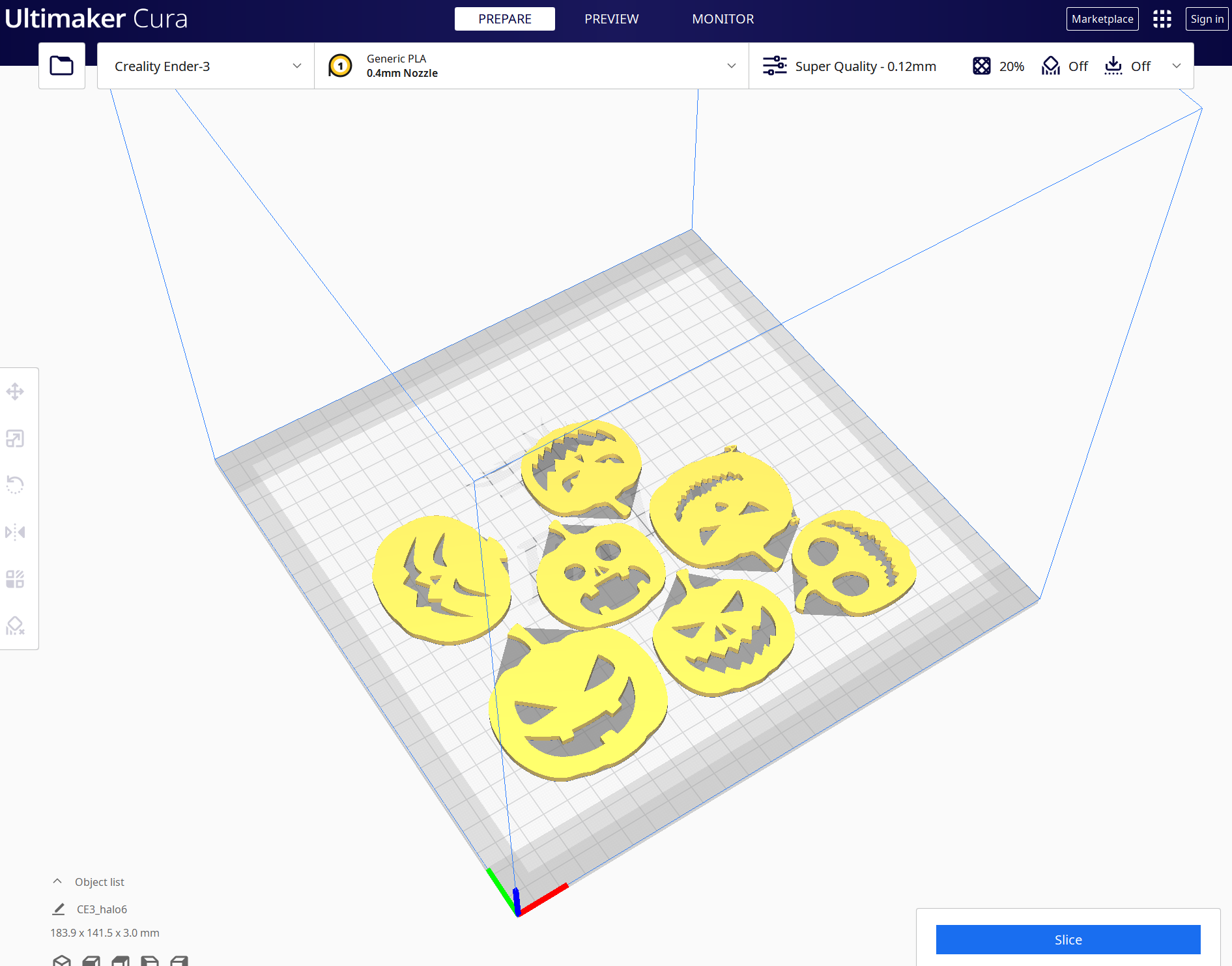Click the Slice button
1232x966 pixels.
(1068, 939)
